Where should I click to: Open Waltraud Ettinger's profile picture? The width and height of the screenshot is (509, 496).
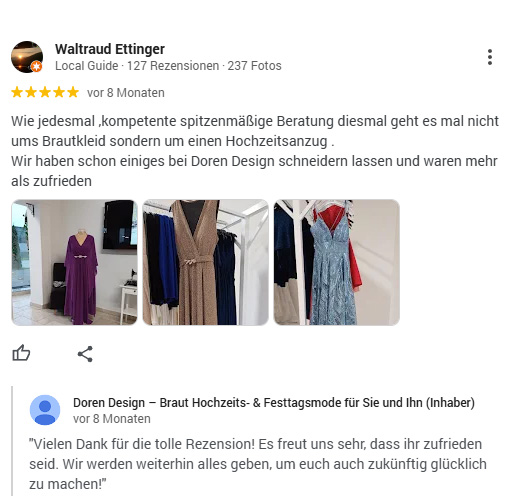[27, 57]
